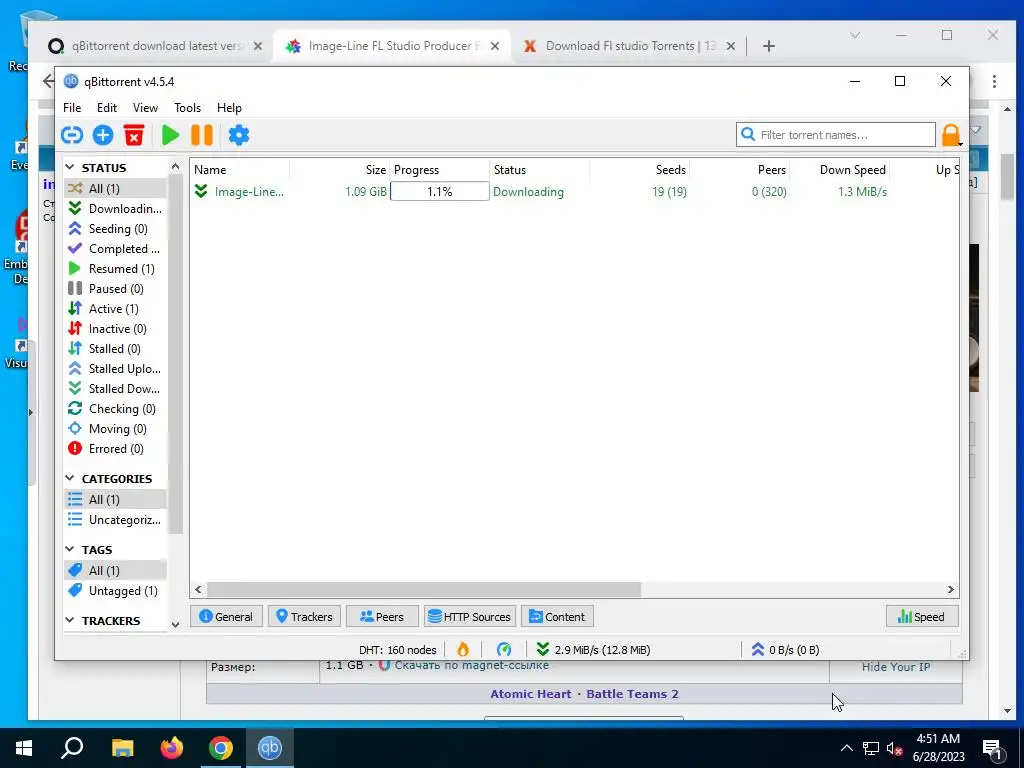The width and height of the screenshot is (1024, 768).
Task: Filter by Seeding (0) status
Action: click(x=115, y=229)
